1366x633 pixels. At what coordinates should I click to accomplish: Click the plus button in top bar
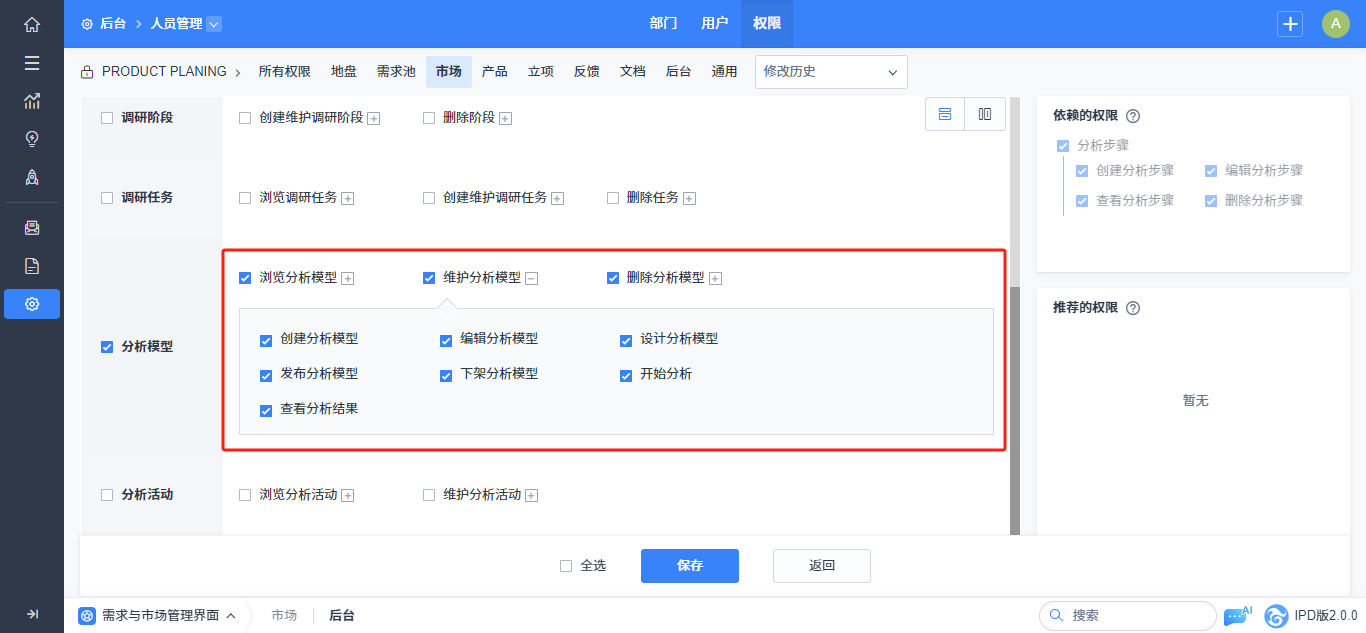click(1291, 24)
